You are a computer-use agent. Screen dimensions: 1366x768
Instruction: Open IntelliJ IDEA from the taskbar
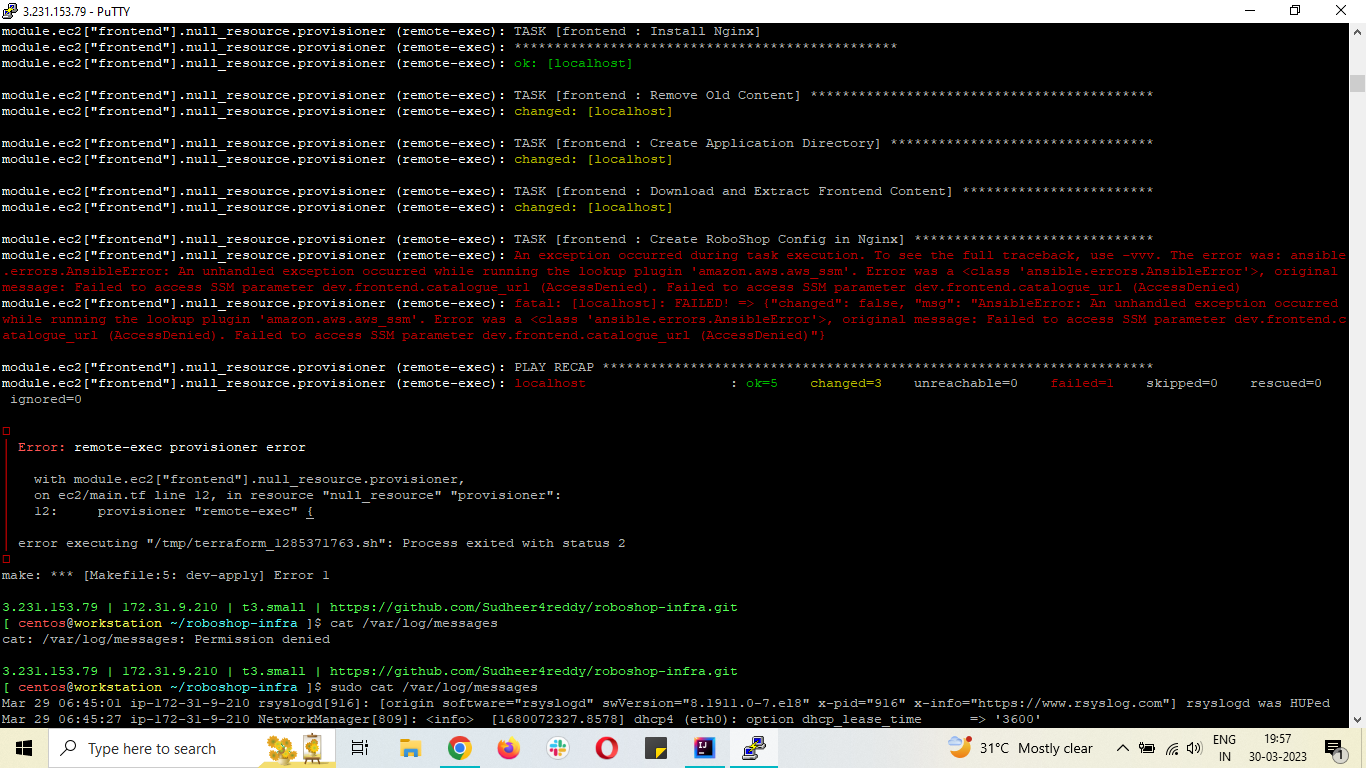704,748
